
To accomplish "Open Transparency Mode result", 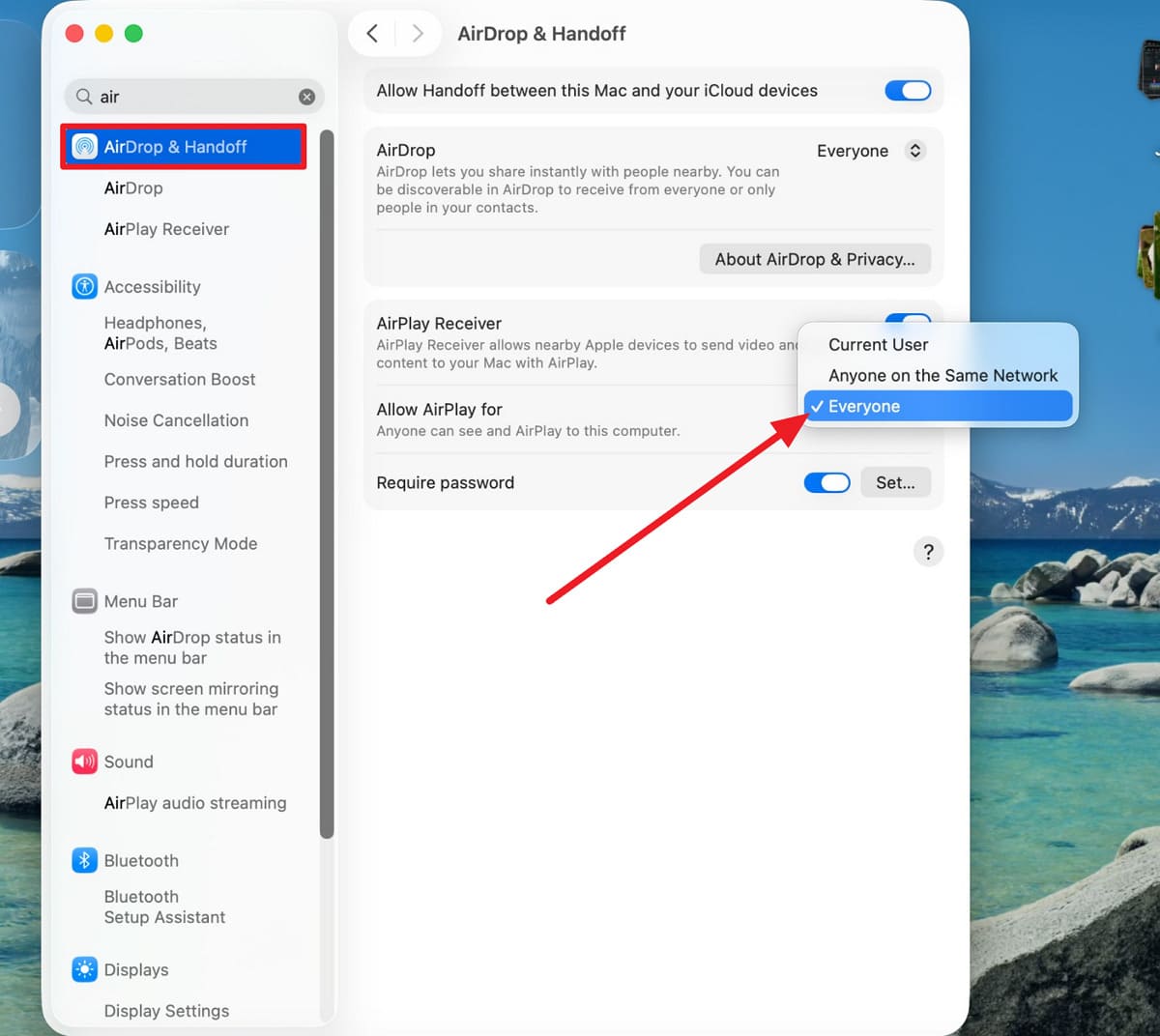I will [x=181, y=544].
